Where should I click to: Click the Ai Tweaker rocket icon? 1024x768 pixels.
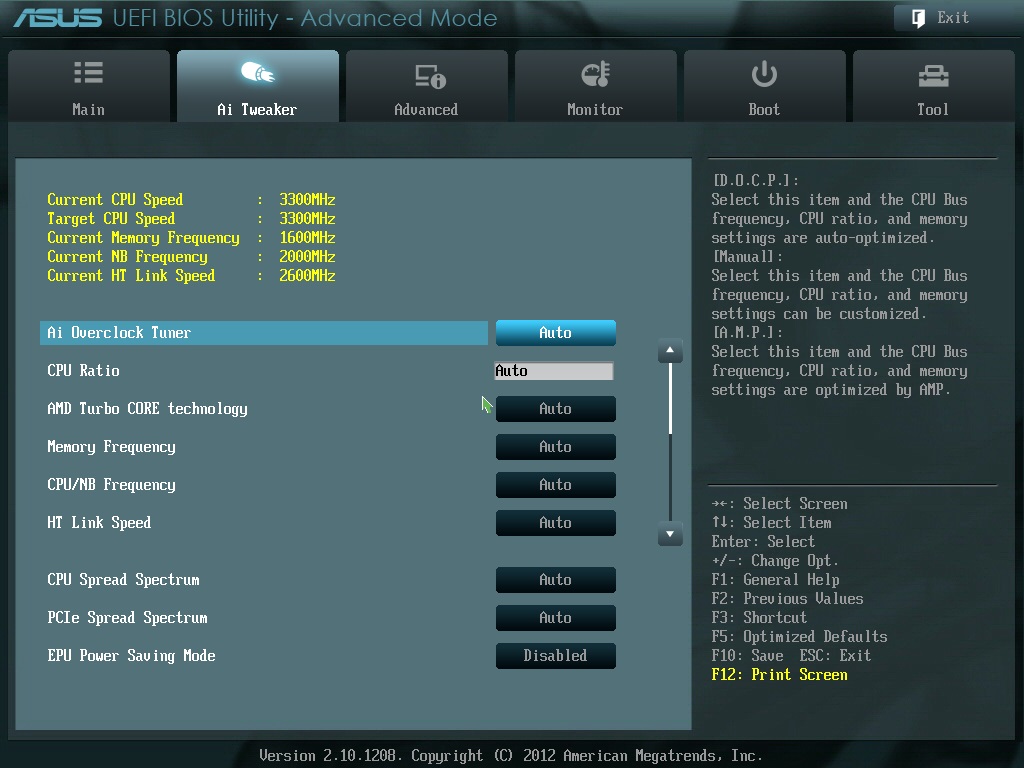pos(257,72)
